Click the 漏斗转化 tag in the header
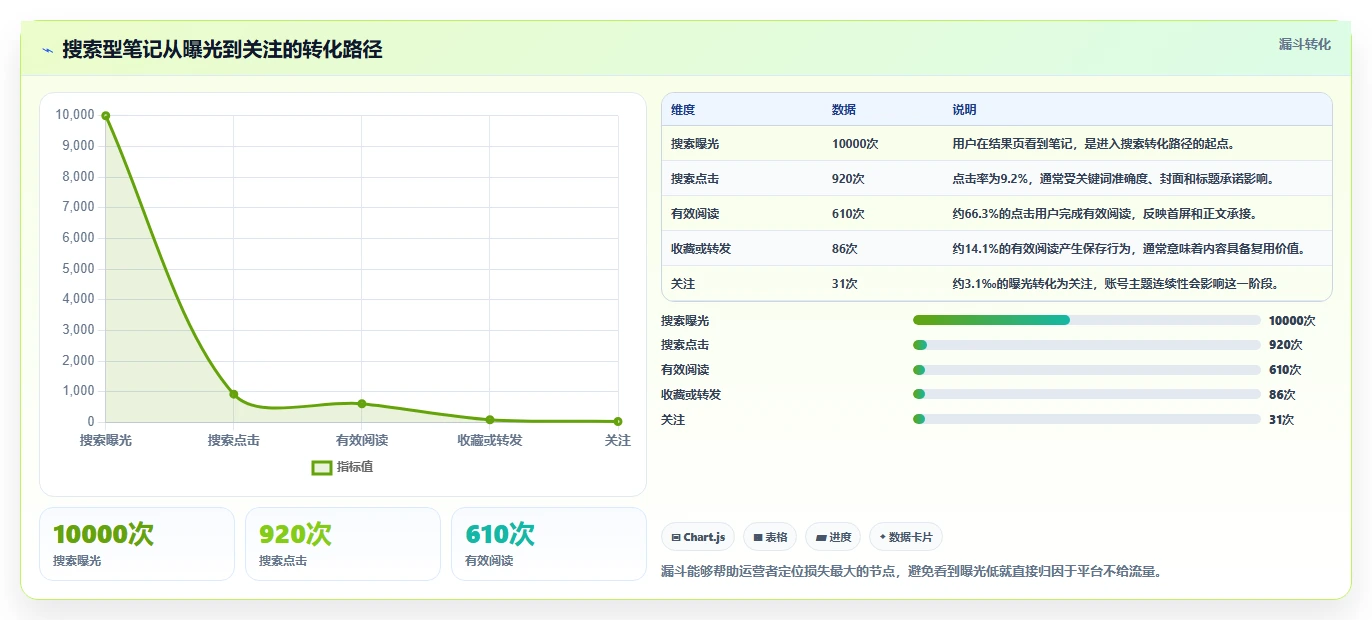1372x620 pixels. tap(1304, 44)
